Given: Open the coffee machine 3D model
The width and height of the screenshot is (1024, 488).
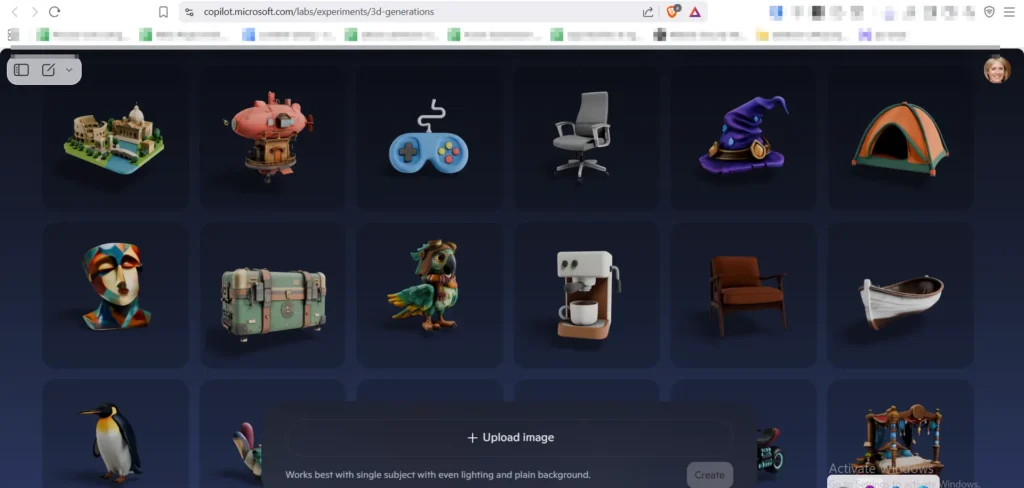Looking at the screenshot, I should 586,295.
